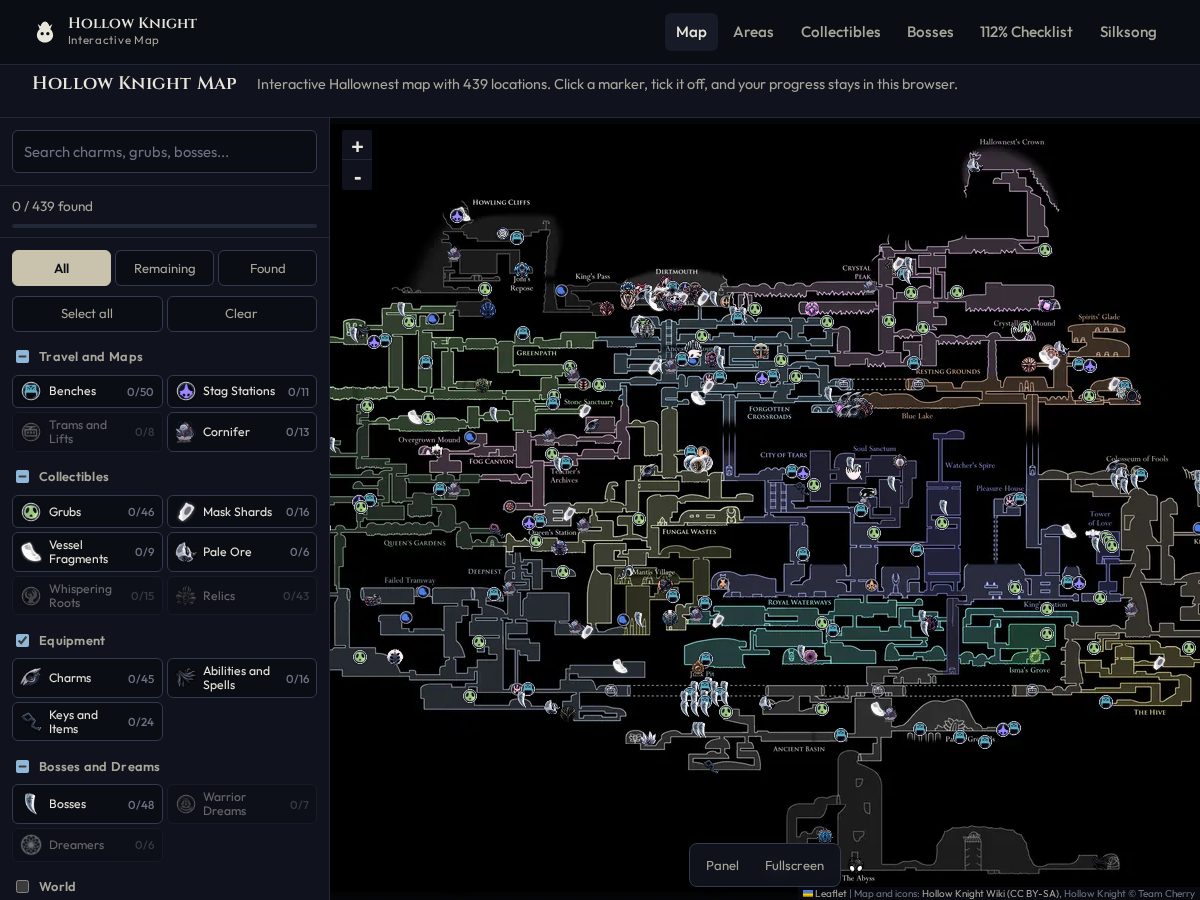
Task: Toggle the Grubs category filter
Action: tap(87, 512)
